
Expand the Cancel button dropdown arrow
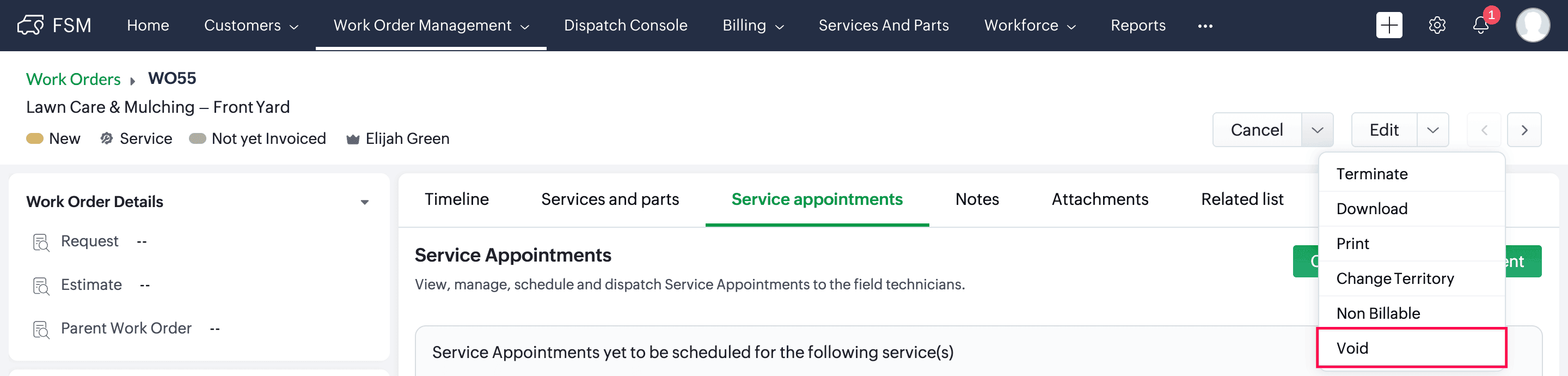point(1316,130)
